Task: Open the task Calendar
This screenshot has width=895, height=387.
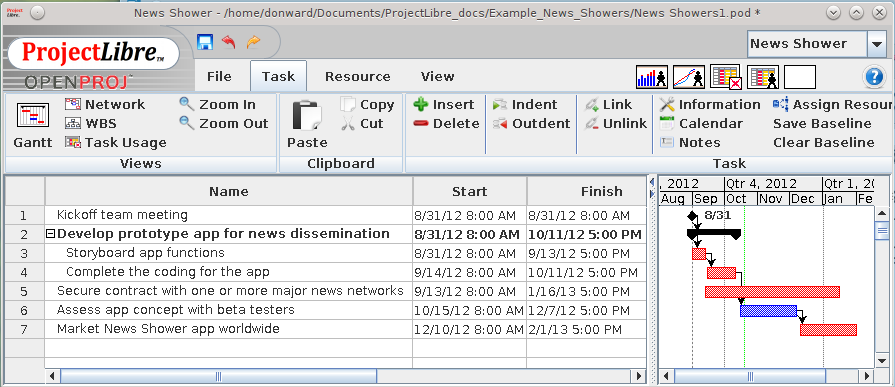Action: click(701, 123)
